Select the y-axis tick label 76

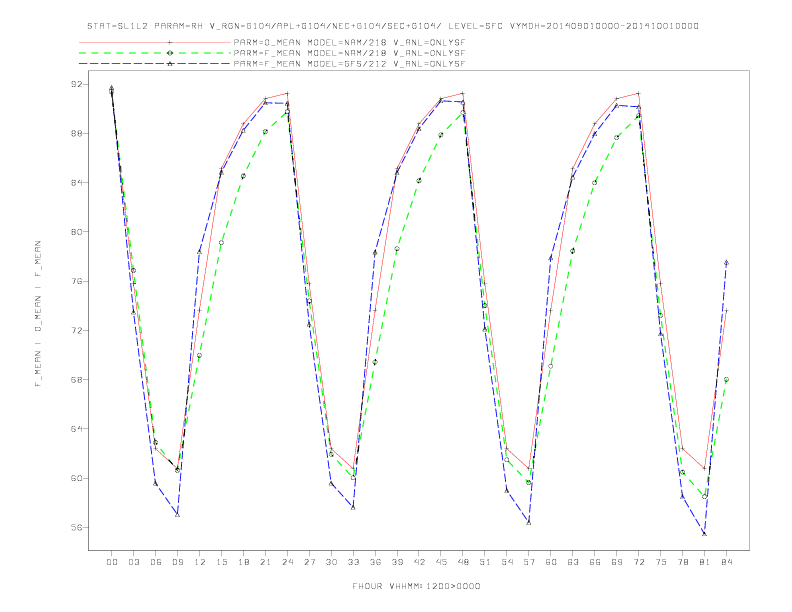tap(76, 281)
